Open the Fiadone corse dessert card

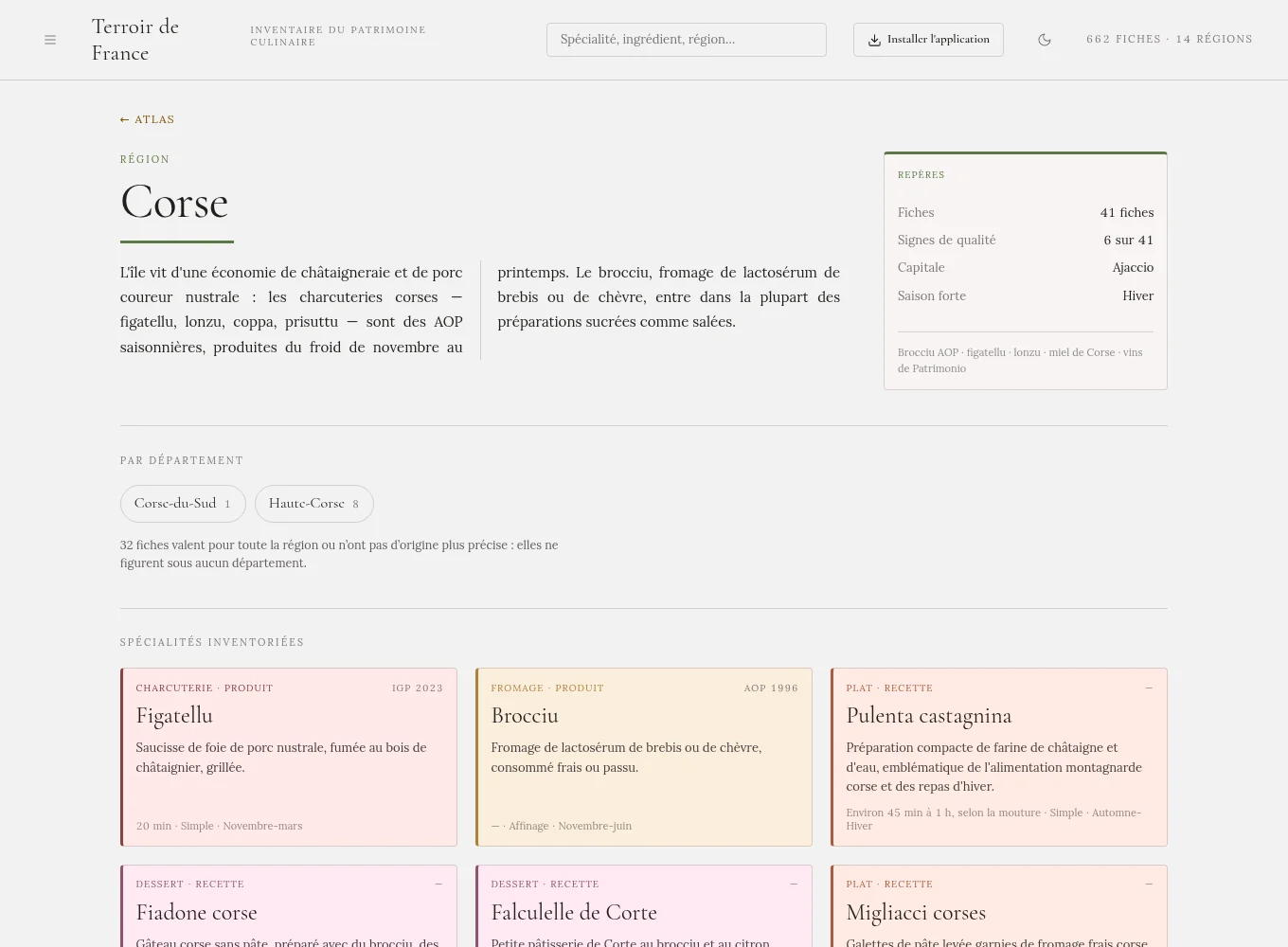point(289,906)
